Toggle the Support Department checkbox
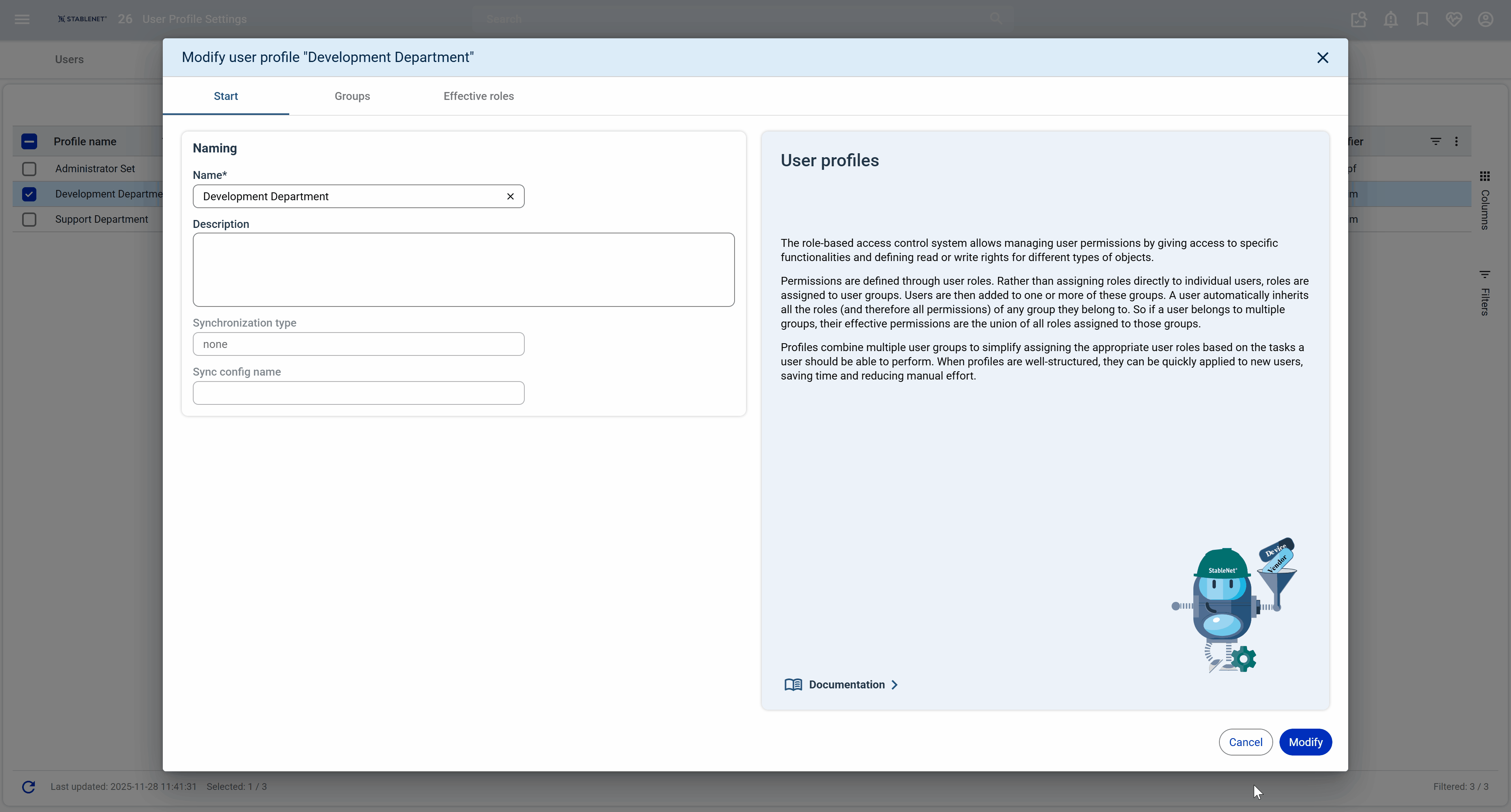The width and height of the screenshot is (1511, 812). (x=29, y=219)
